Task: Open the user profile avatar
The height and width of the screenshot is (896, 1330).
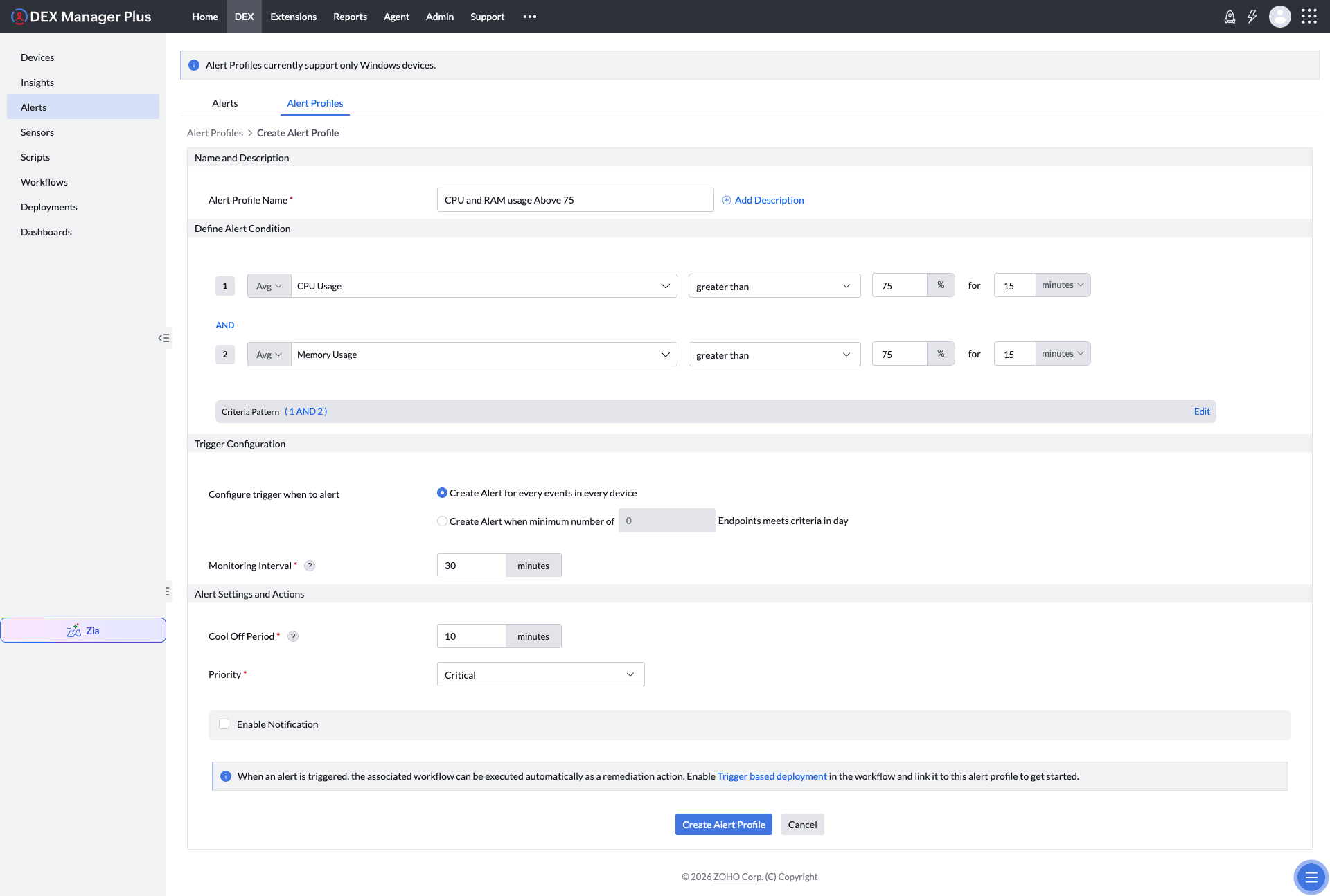Action: 1279,17
